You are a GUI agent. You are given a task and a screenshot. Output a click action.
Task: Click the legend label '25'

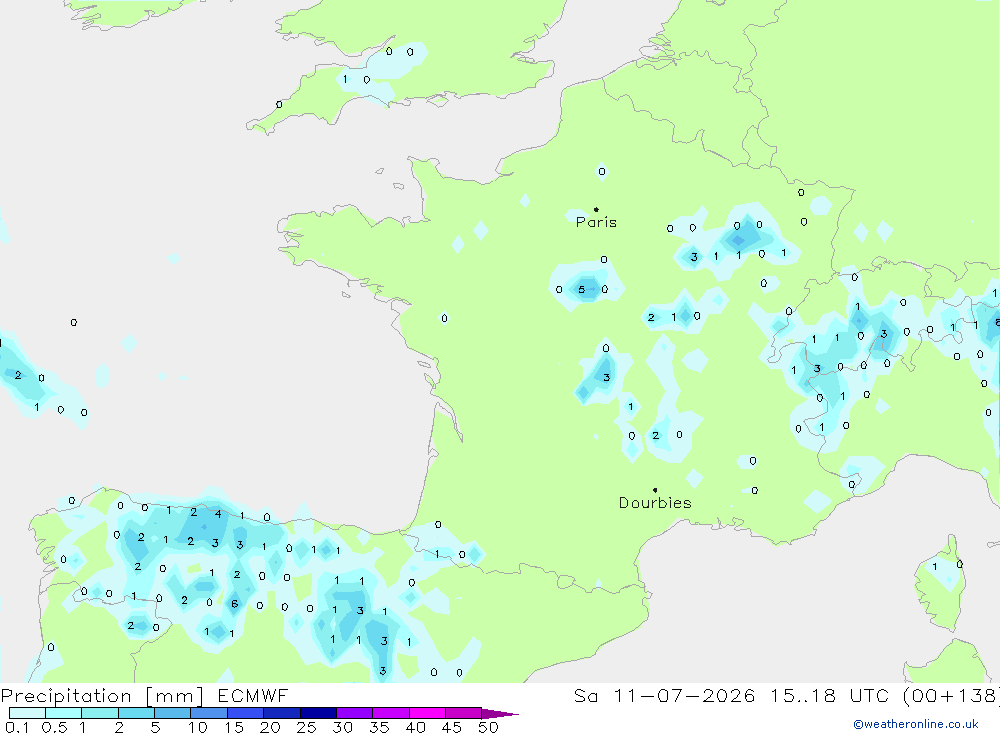pos(306,727)
